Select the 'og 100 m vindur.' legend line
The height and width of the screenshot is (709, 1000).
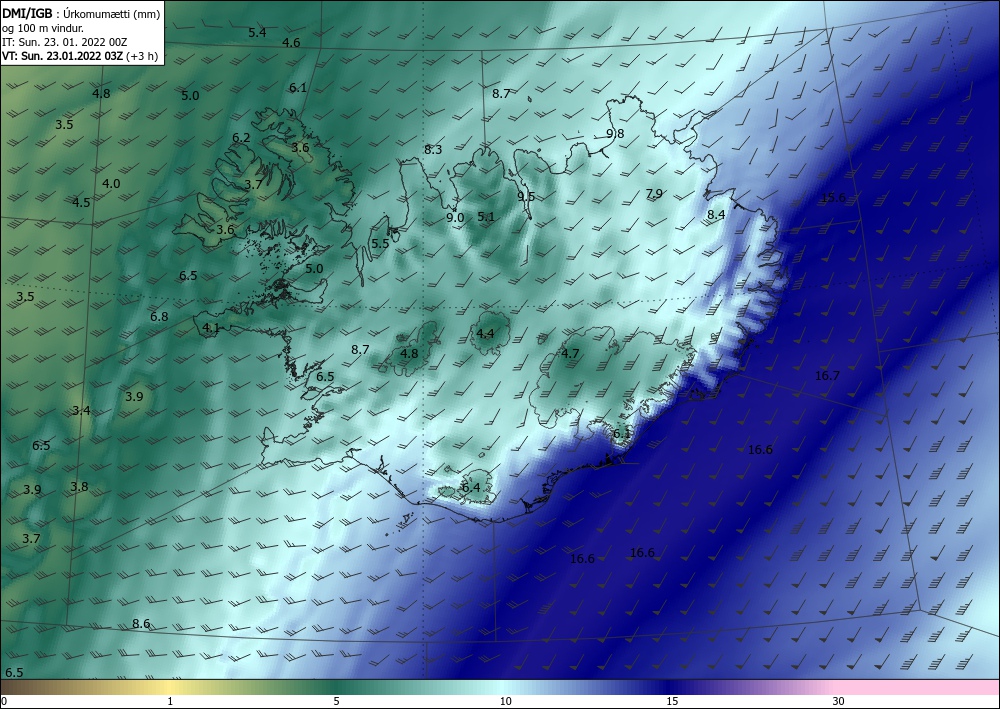(x=42, y=27)
